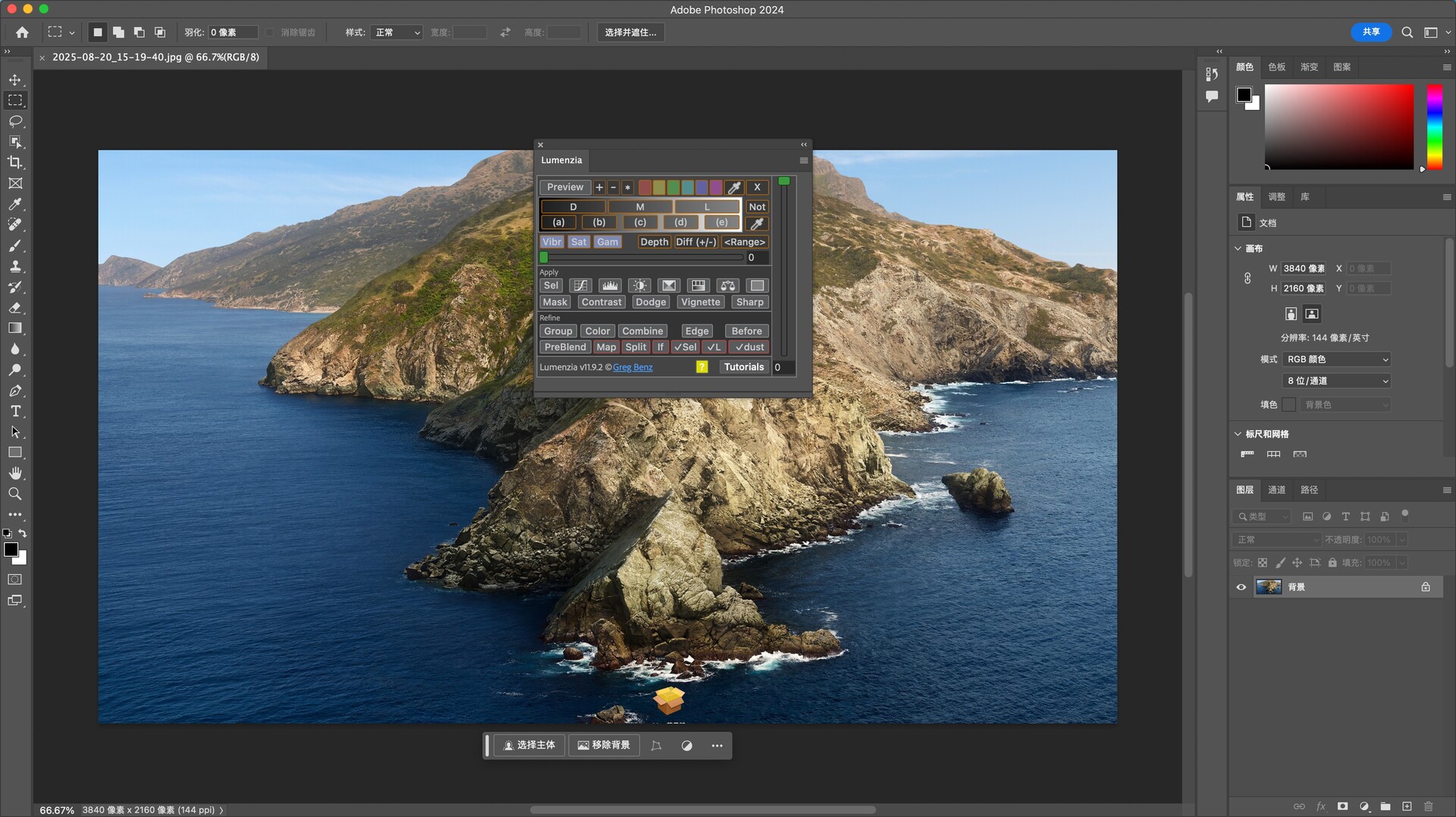Viewport: 1456px width, 817px height.
Task: Click the canvas width input field
Action: click(1304, 269)
